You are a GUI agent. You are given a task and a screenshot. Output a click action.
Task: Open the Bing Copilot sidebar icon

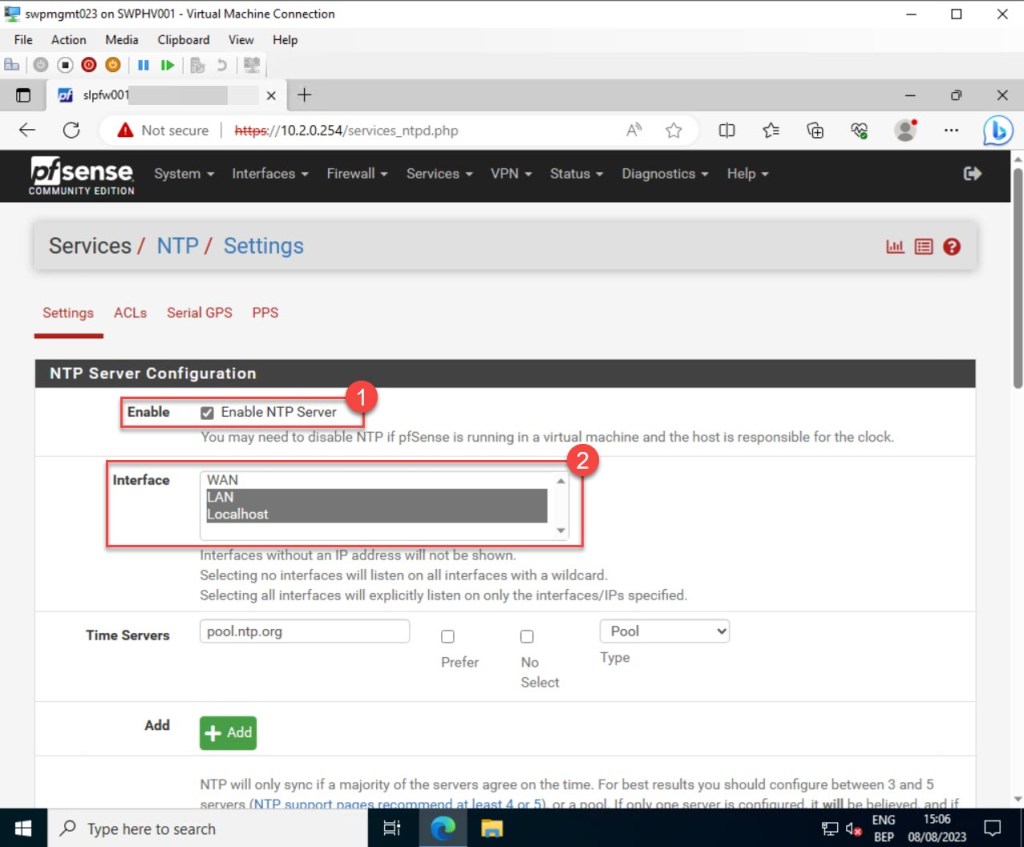point(997,130)
